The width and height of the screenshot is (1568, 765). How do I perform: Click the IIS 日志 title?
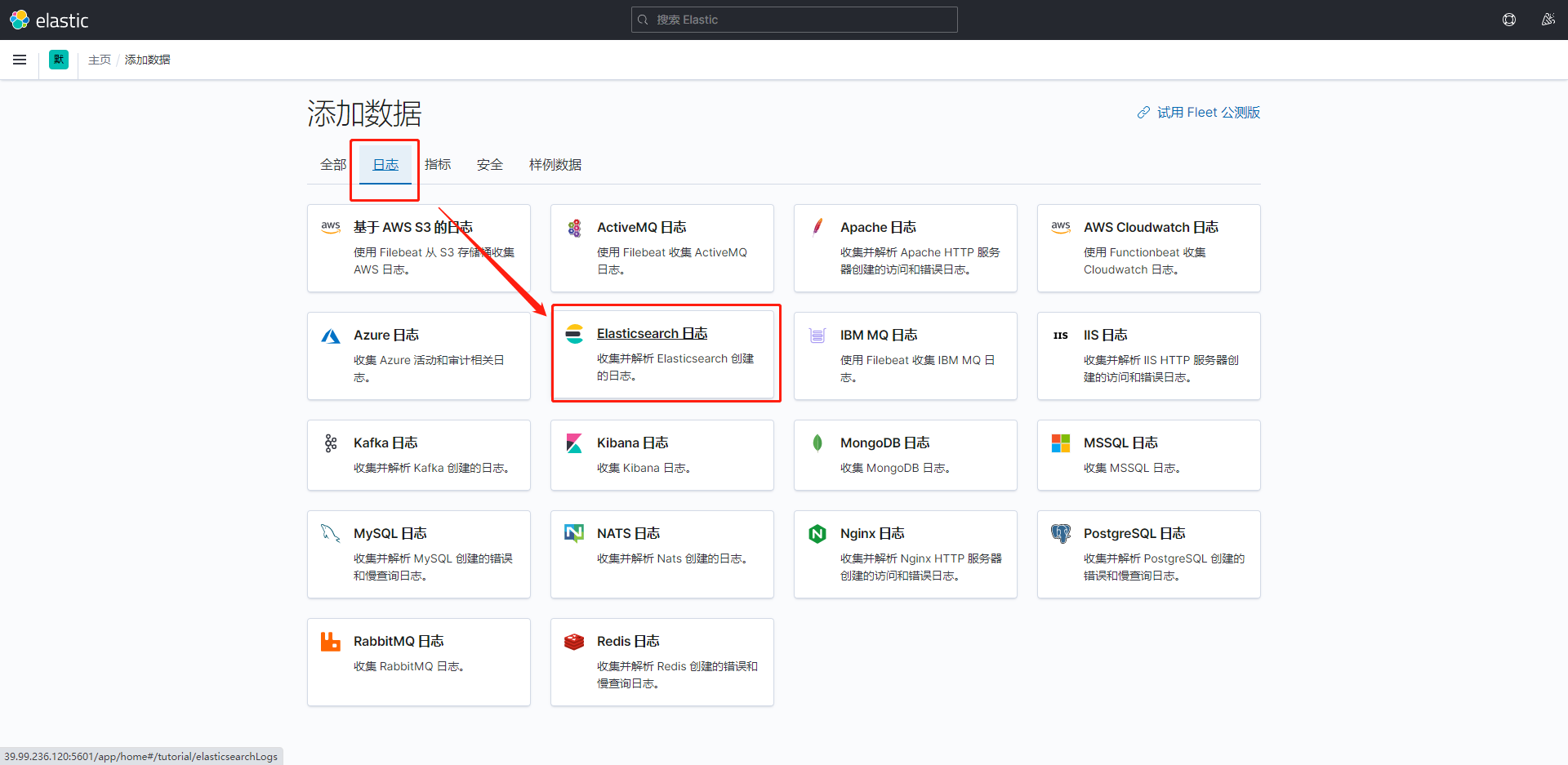[1106, 335]
